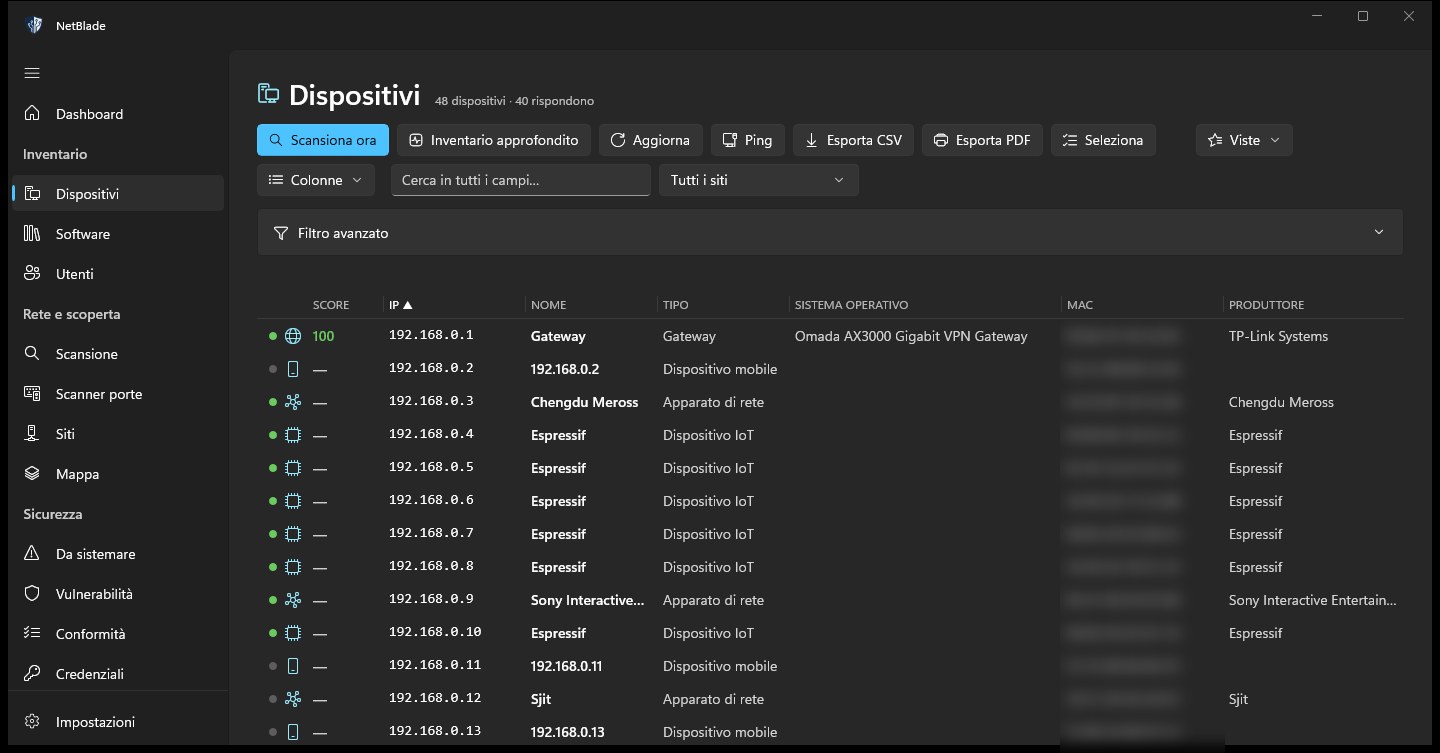Open the Software inventory page
Image resolution: width=1440 pixels, height=753 pixels.
coord(116,234)
